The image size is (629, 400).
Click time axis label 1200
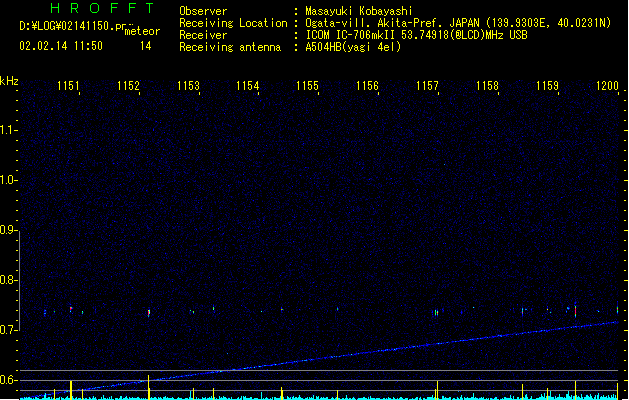click(x=607, y=85)
